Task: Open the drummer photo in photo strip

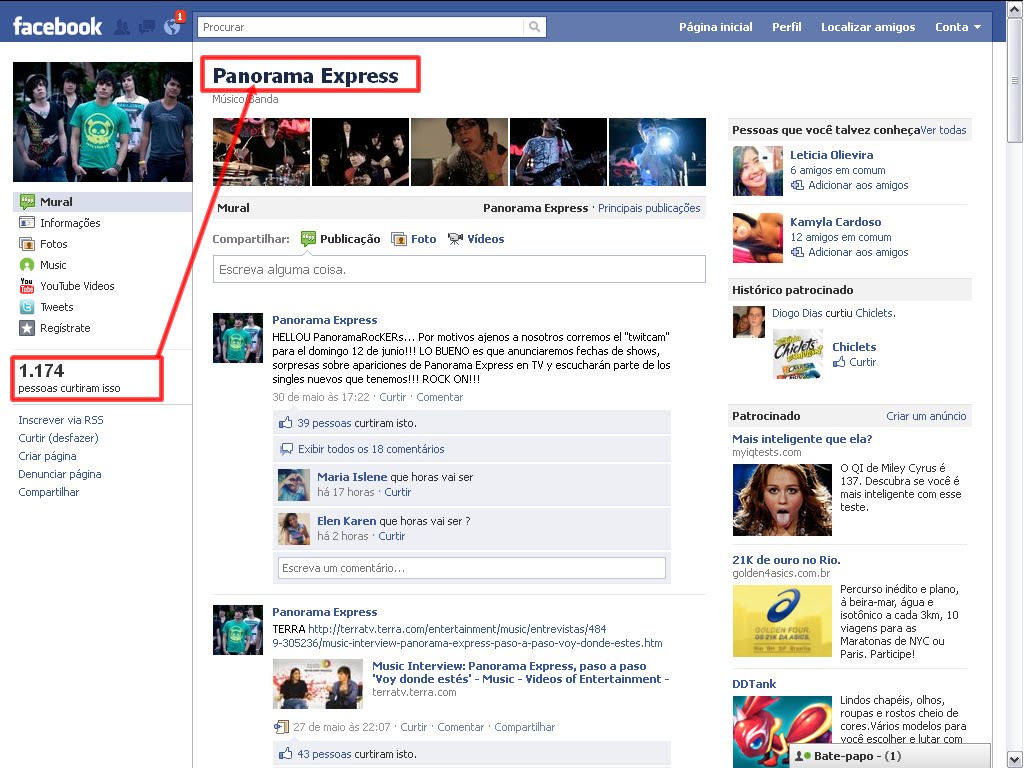Action: (x=261, y=152)
